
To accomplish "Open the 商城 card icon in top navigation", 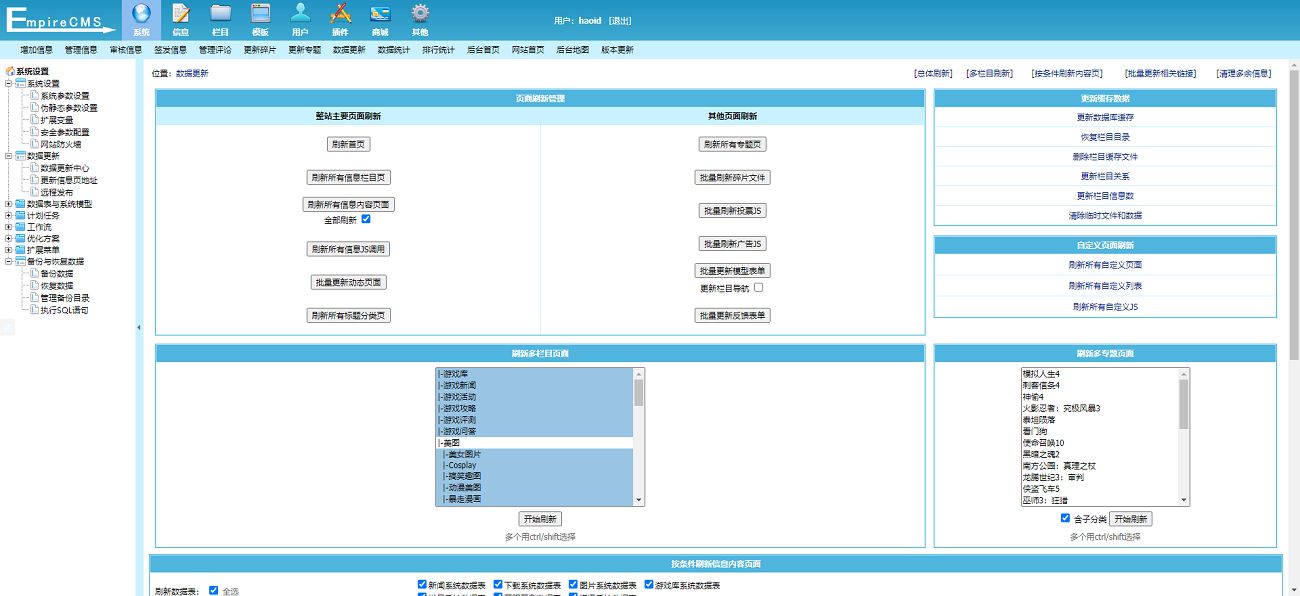I will [380, 13].
